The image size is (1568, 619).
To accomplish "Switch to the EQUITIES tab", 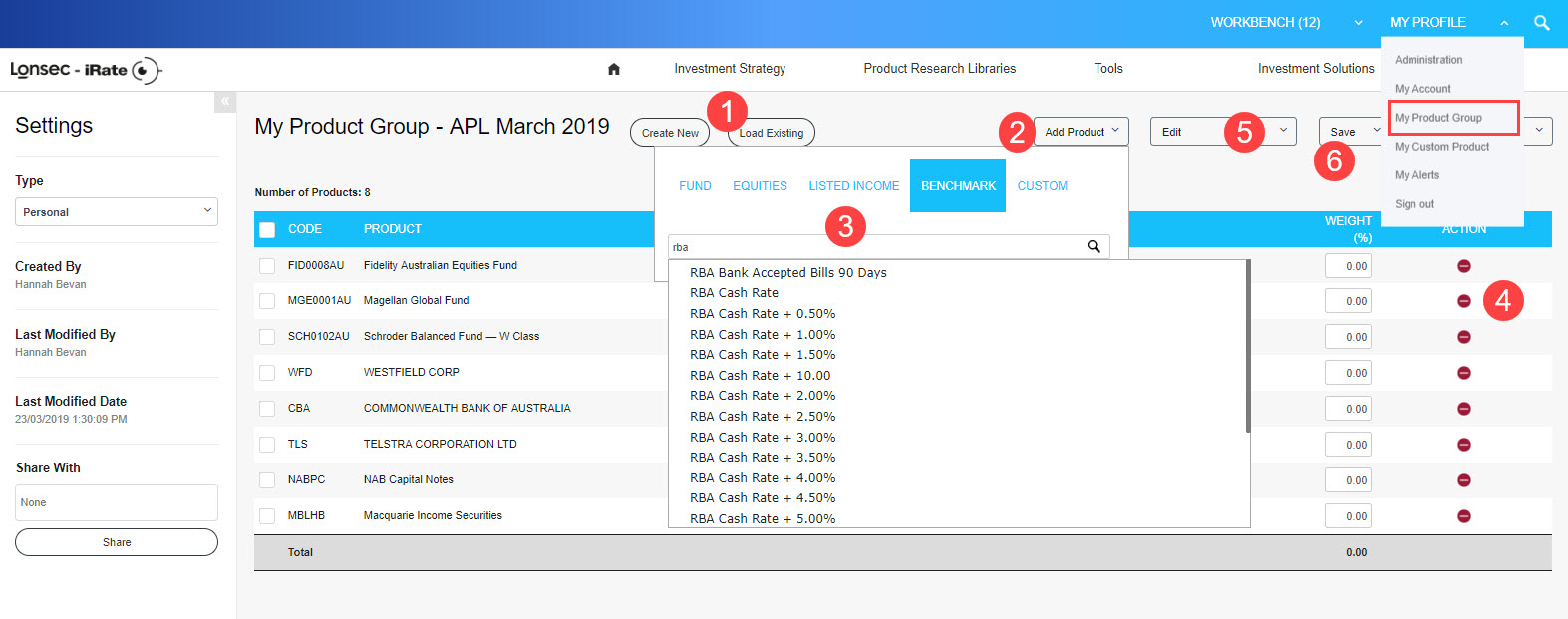I will (x=760, y=186).
